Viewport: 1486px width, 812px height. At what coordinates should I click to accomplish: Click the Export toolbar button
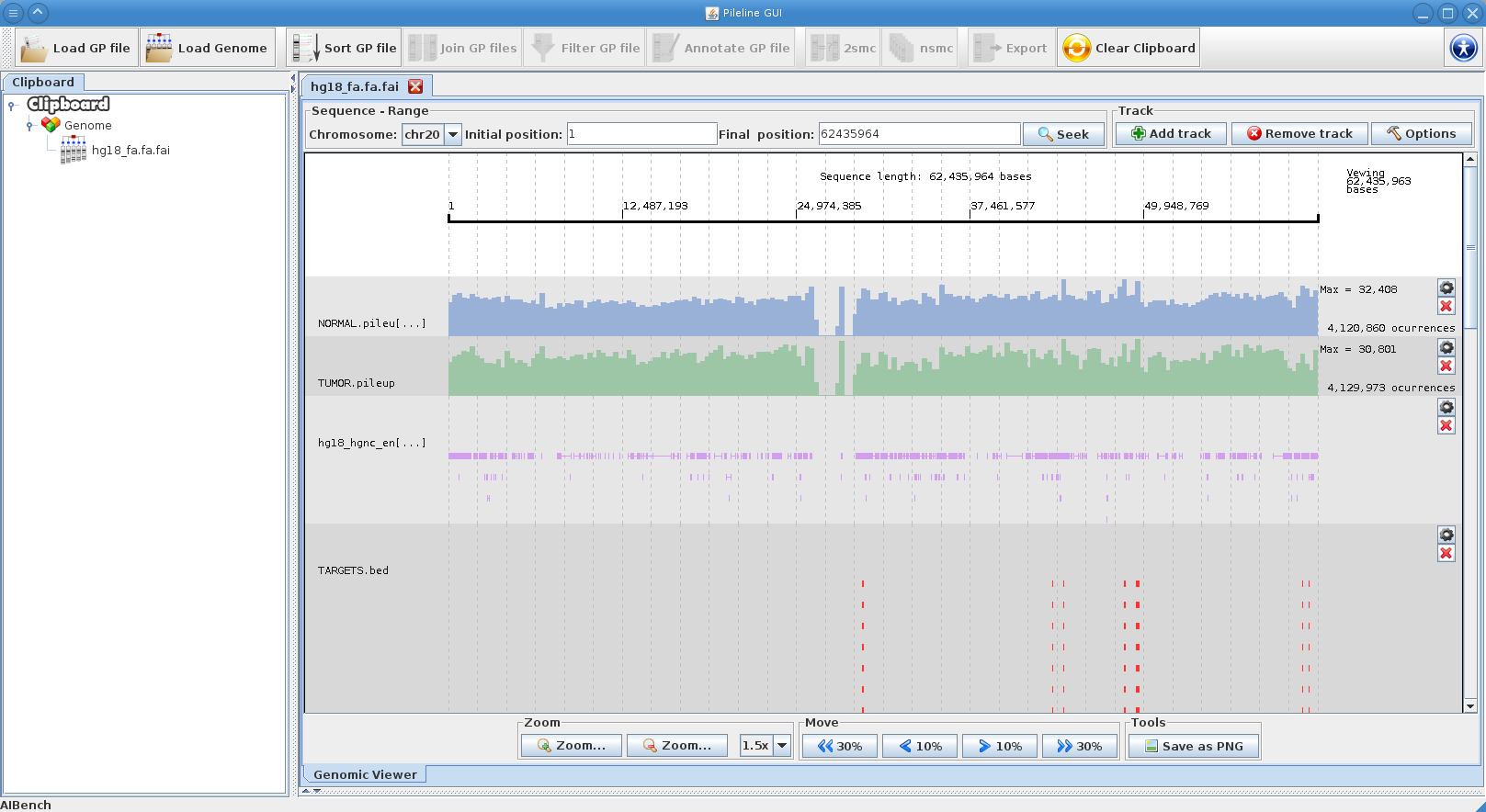1011,48
